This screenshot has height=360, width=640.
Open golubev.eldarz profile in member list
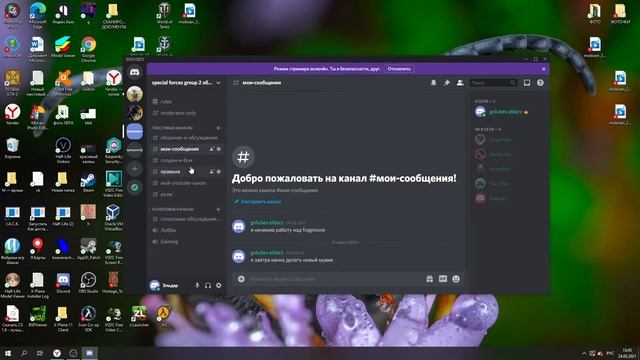(x=507, y=111)
